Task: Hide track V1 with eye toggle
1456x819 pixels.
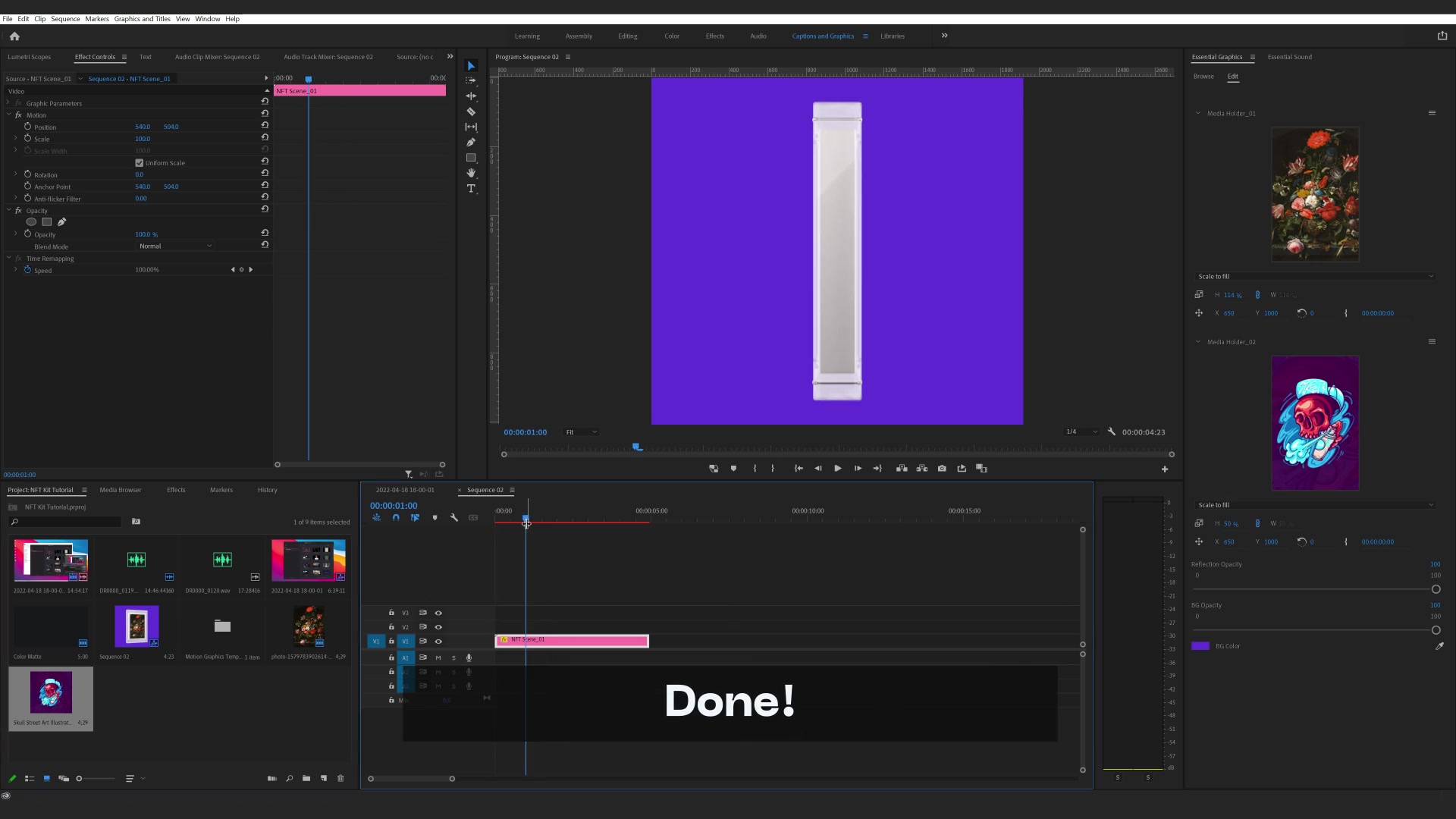Action: [x=438, y=642]
